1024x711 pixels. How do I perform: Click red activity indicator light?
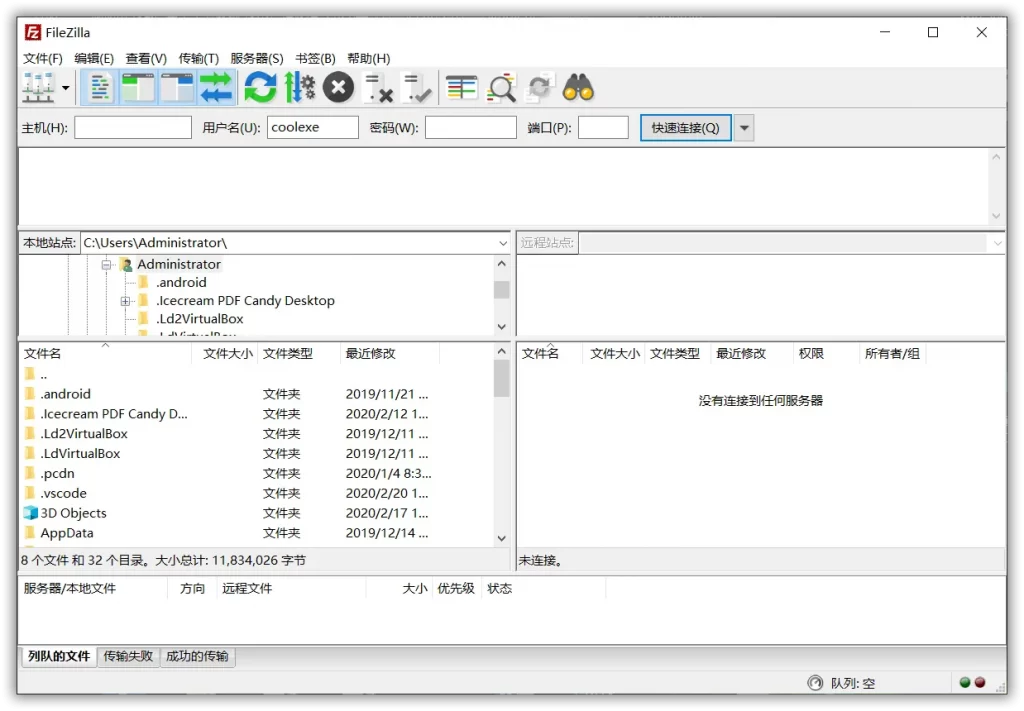tap(980, 682)
